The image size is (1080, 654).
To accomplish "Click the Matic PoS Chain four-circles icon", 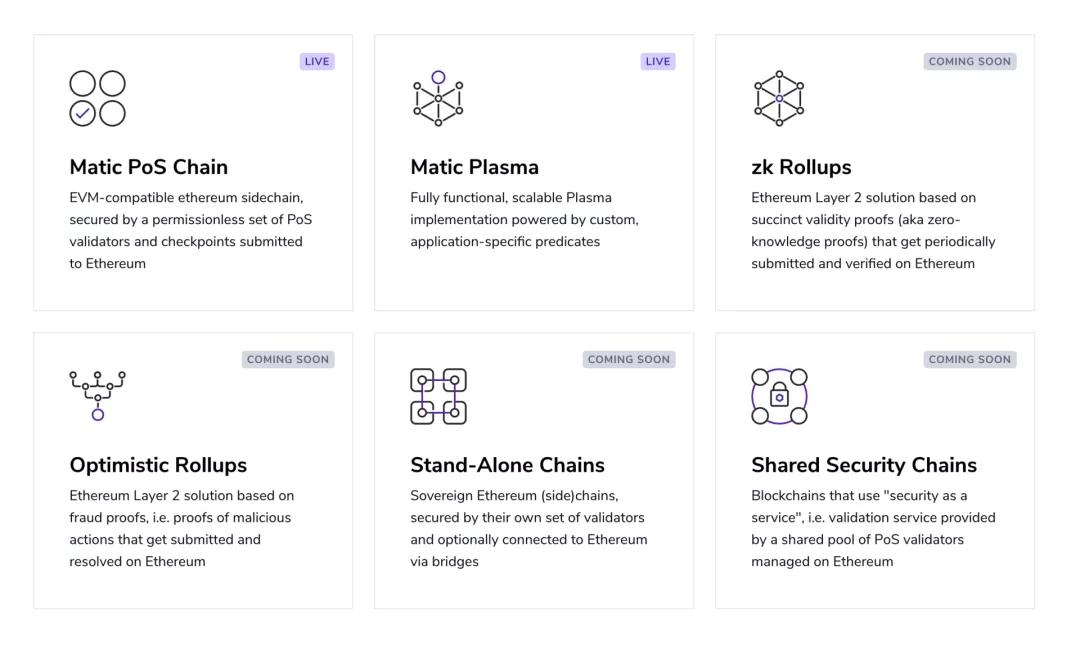I will pos(97,98).
